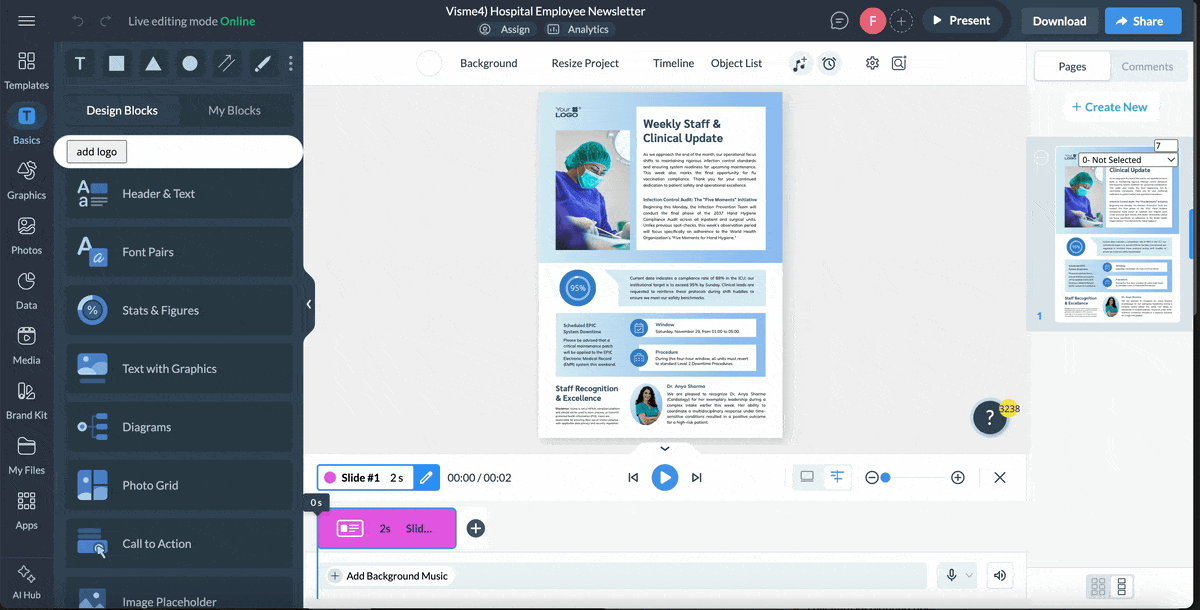The width and height of the screenshot is (1200, 610).
Task: Open the slide selection dropdown above thumbnail
Action: click(1127, 159)
